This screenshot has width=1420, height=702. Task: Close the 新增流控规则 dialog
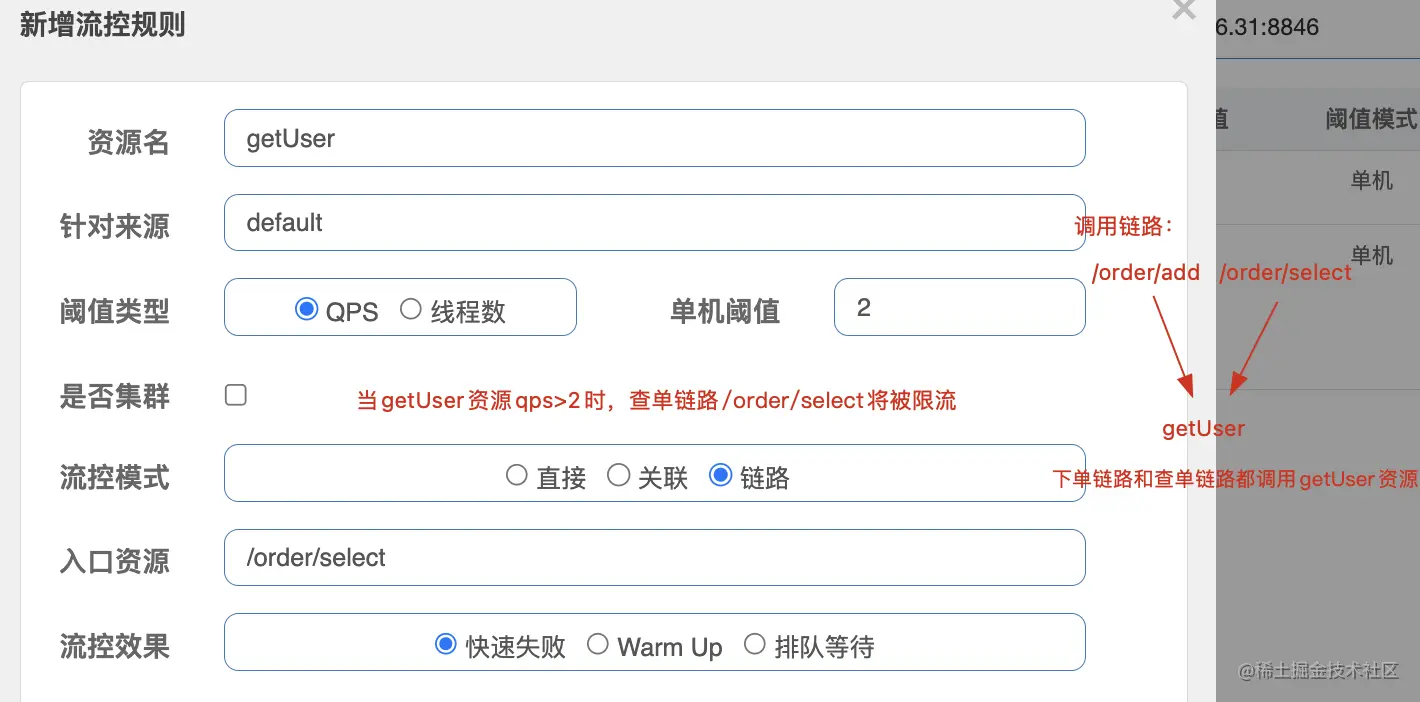1183,9
